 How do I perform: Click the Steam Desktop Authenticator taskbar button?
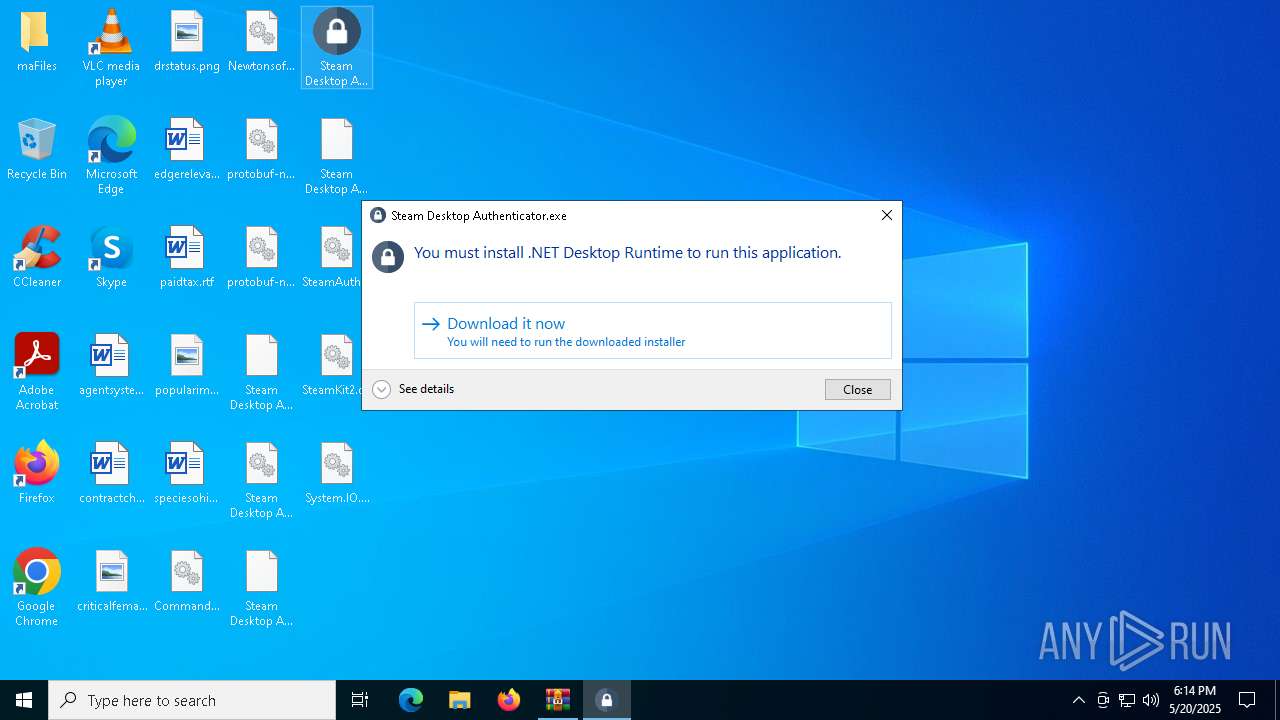coord(606,700)
